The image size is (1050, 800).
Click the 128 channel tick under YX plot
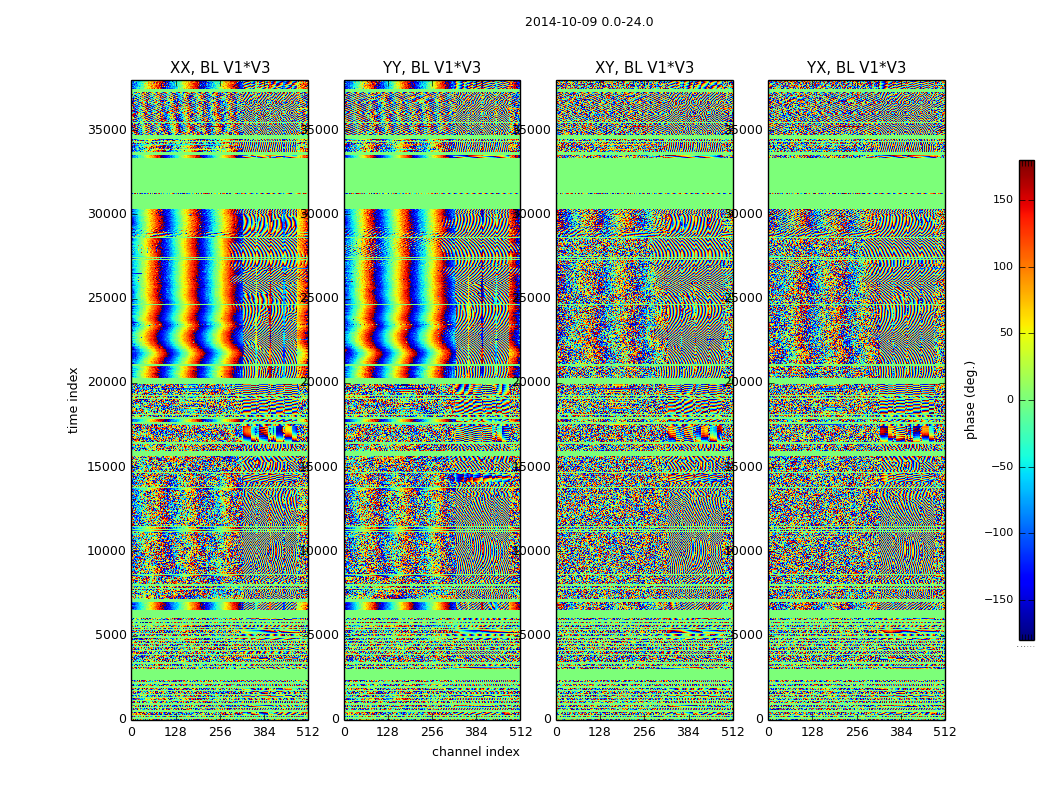coord(812,732)
